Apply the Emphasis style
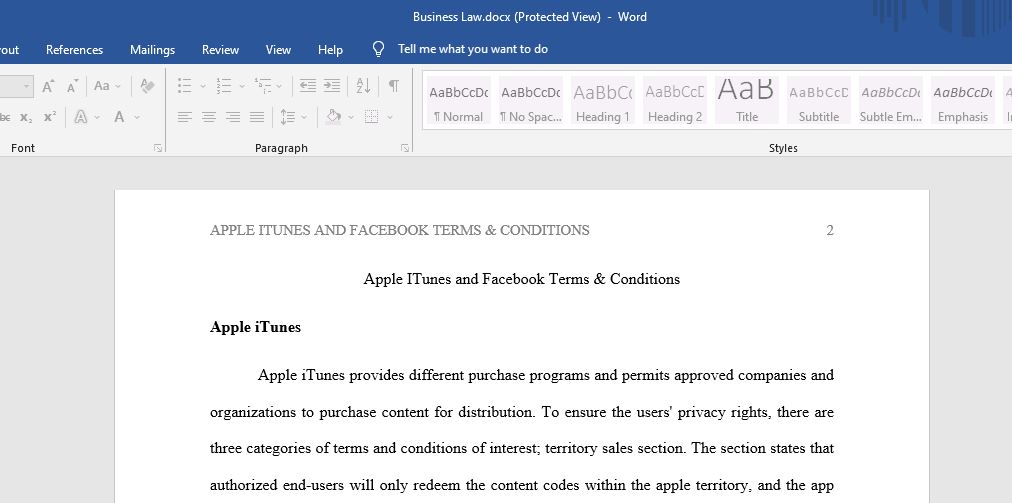 pyautogui.click(x=963, y=100)
